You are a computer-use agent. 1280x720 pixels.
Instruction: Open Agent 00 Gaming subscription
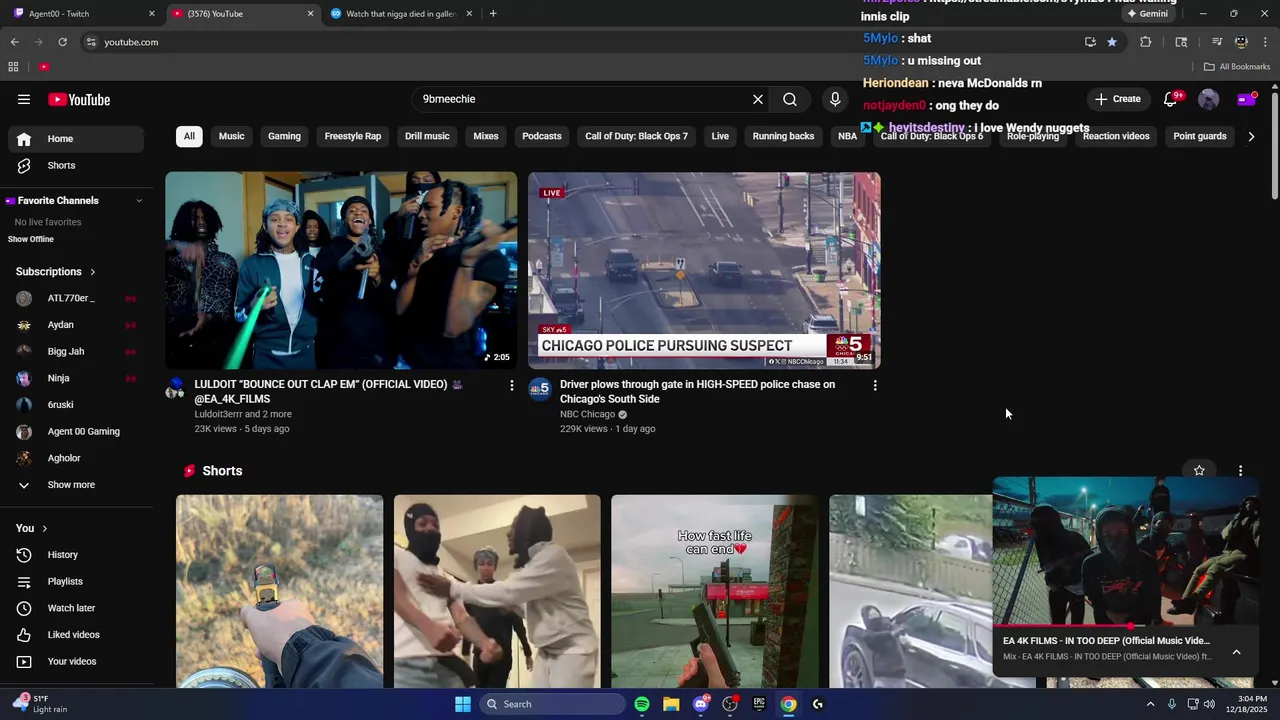coord(76,431)
